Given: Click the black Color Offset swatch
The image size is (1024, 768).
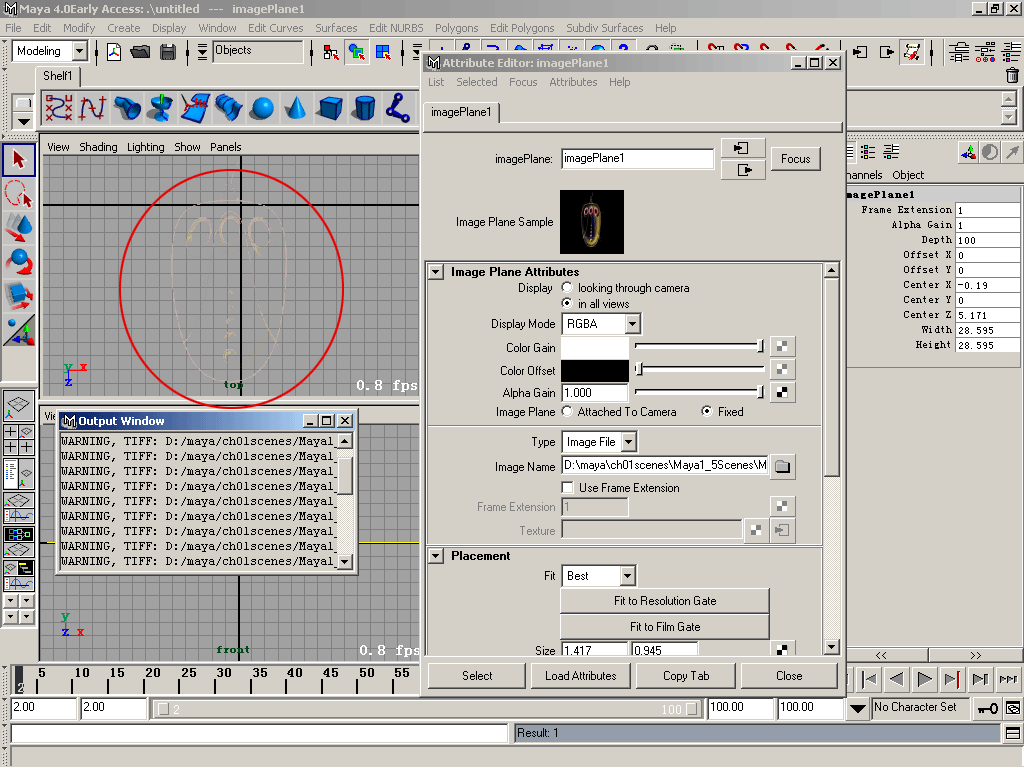Looking at the screenshot, I should coord(595,370).
